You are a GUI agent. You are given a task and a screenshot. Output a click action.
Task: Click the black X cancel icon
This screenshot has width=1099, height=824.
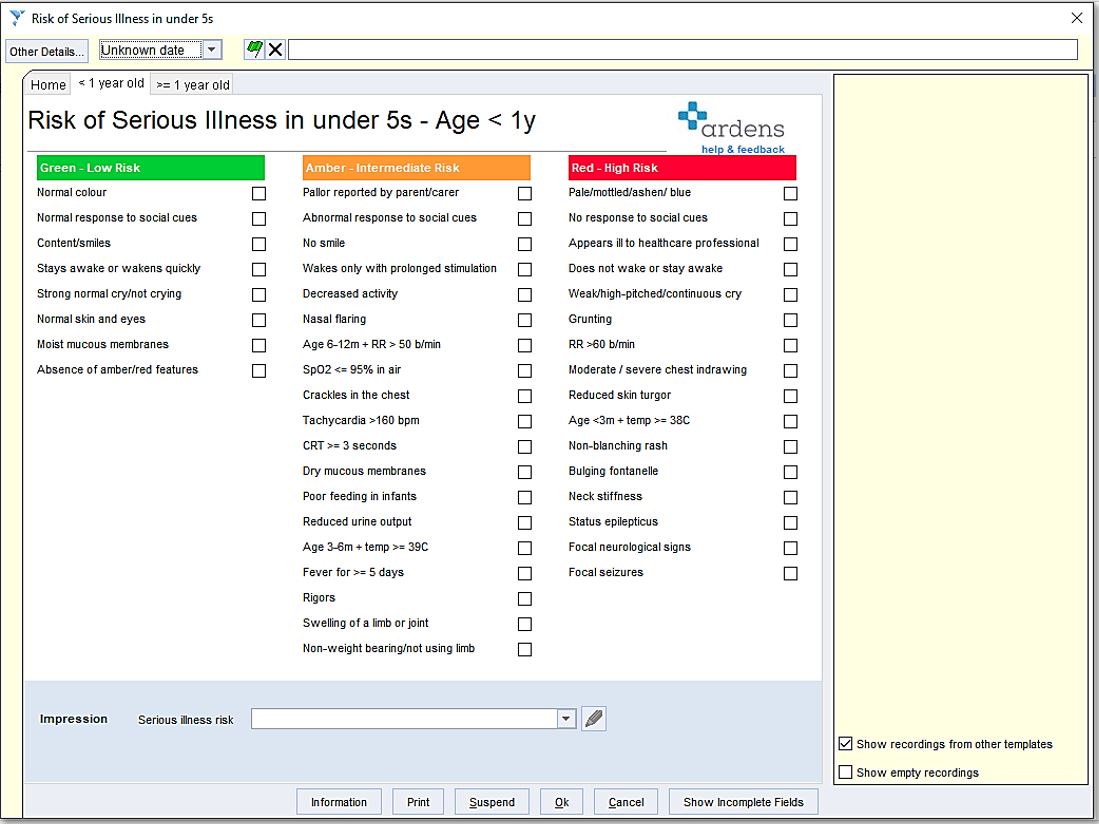click(x=275, y=50)
